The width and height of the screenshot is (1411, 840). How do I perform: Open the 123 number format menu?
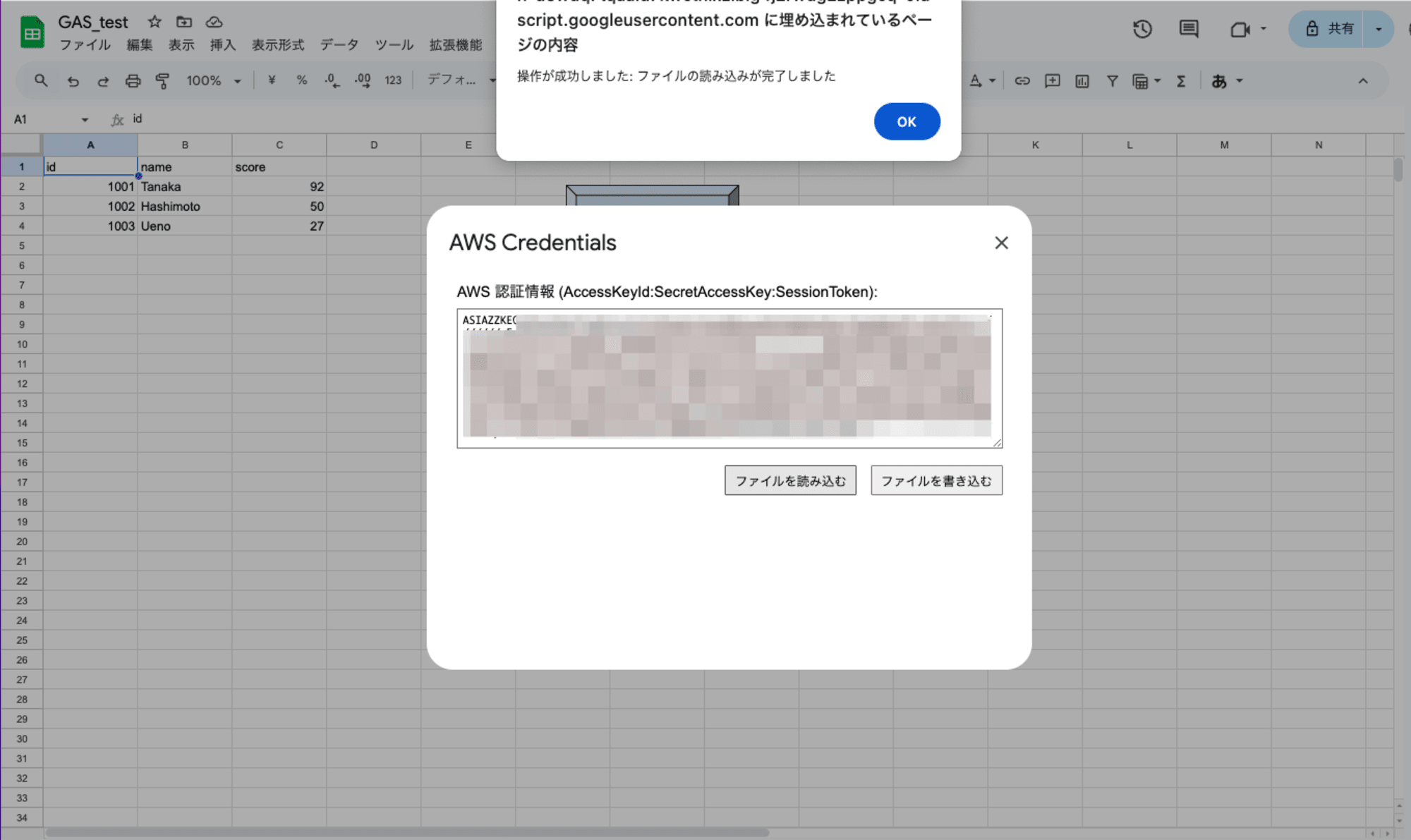(x=393, y=80)
